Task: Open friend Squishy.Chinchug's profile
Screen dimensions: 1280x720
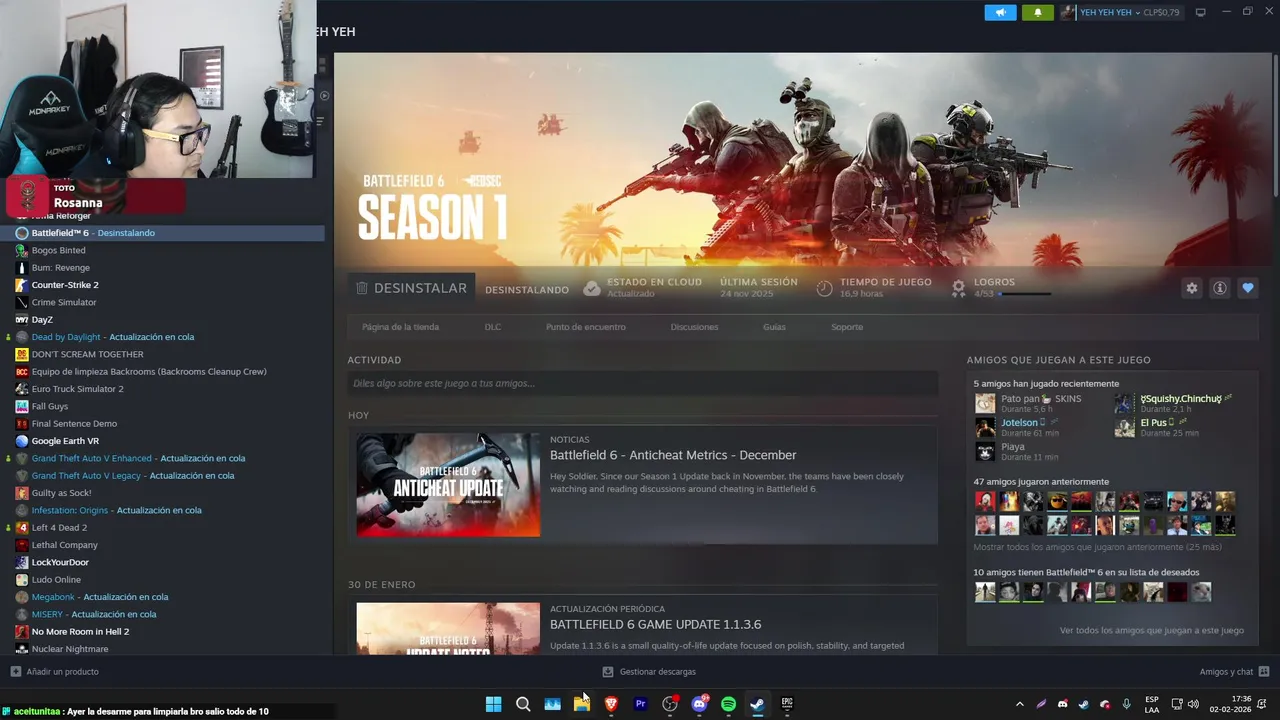Action: 1181,399
